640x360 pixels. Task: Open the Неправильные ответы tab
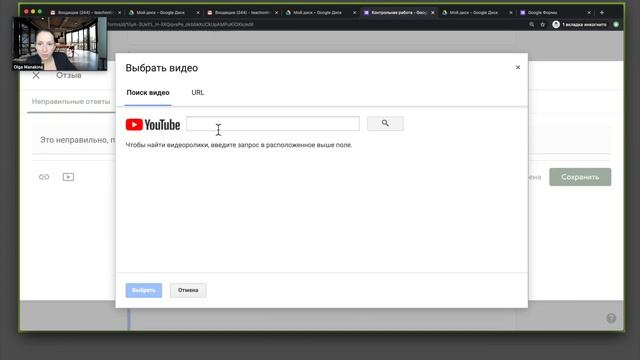coord(71,101)
